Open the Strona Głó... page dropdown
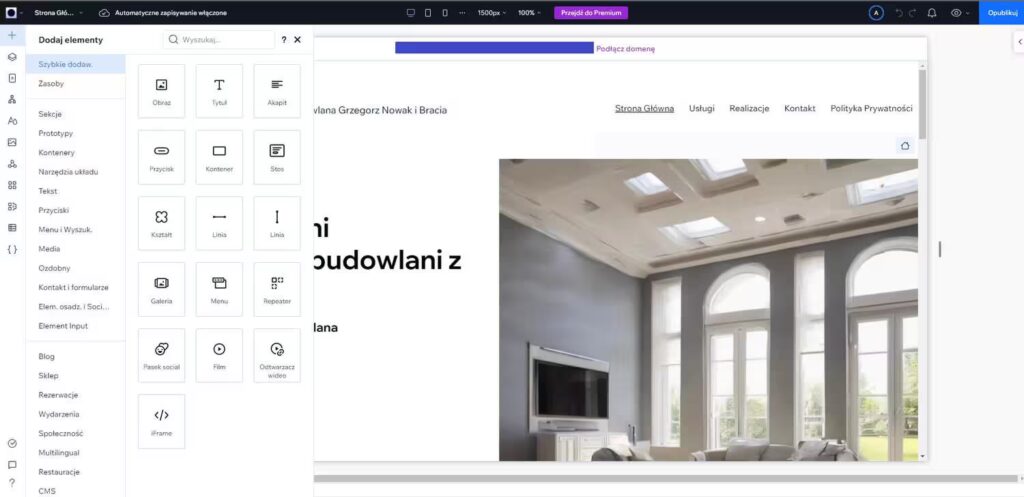Viewport: 1024px width, 497px height. coord(59,12)
